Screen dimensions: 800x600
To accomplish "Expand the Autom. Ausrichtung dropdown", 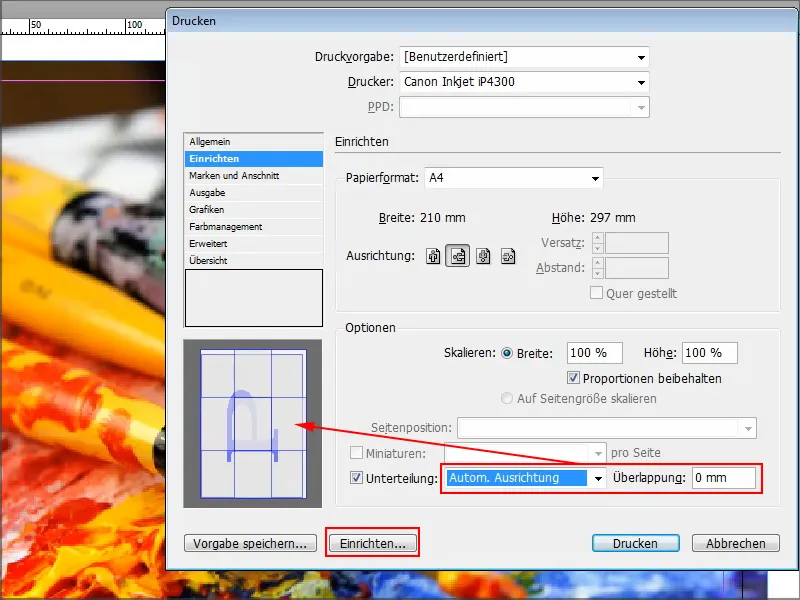I will point(526,478).
